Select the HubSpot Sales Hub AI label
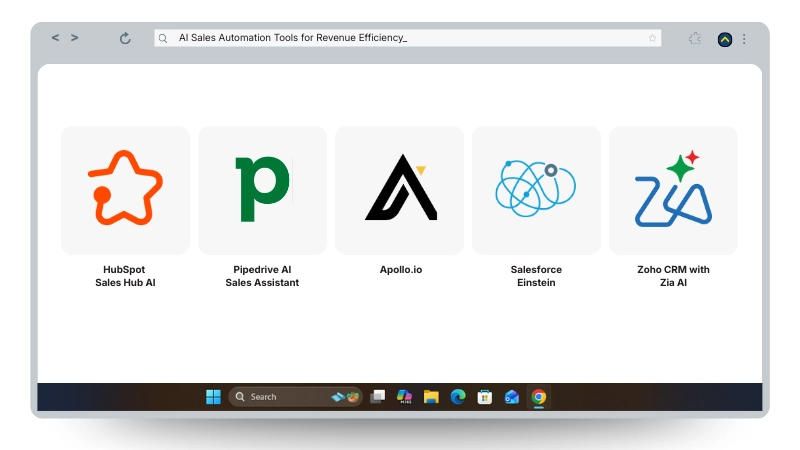Viewport: 800px width, 450px height. coord(125,276)
